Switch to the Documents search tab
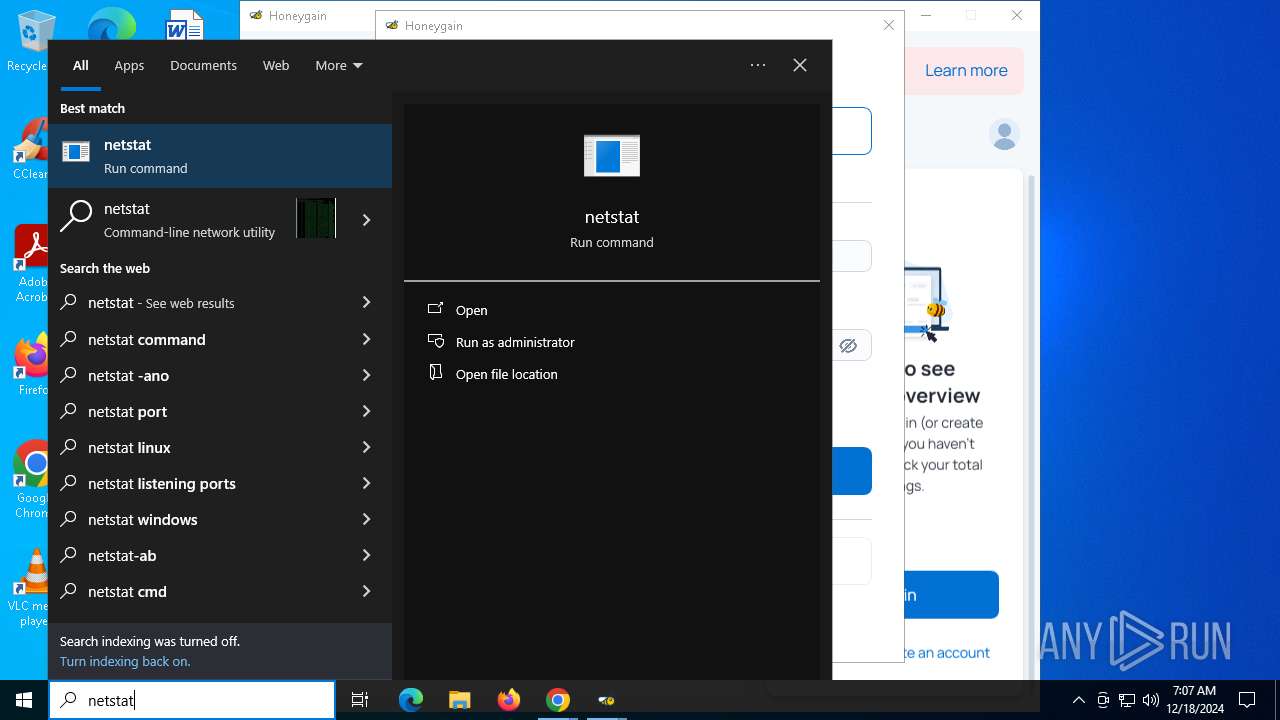Viewport: 1280px width, 720px height. click(203, 66)
